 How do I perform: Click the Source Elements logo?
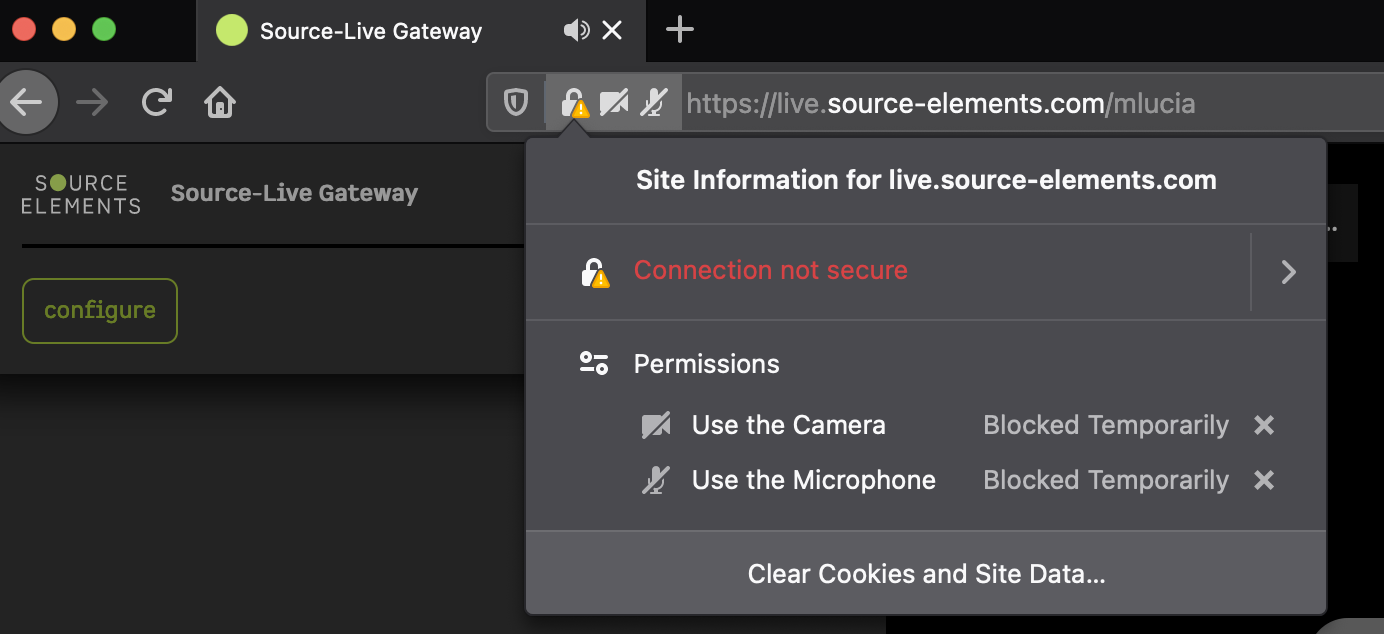pos(81,194)
